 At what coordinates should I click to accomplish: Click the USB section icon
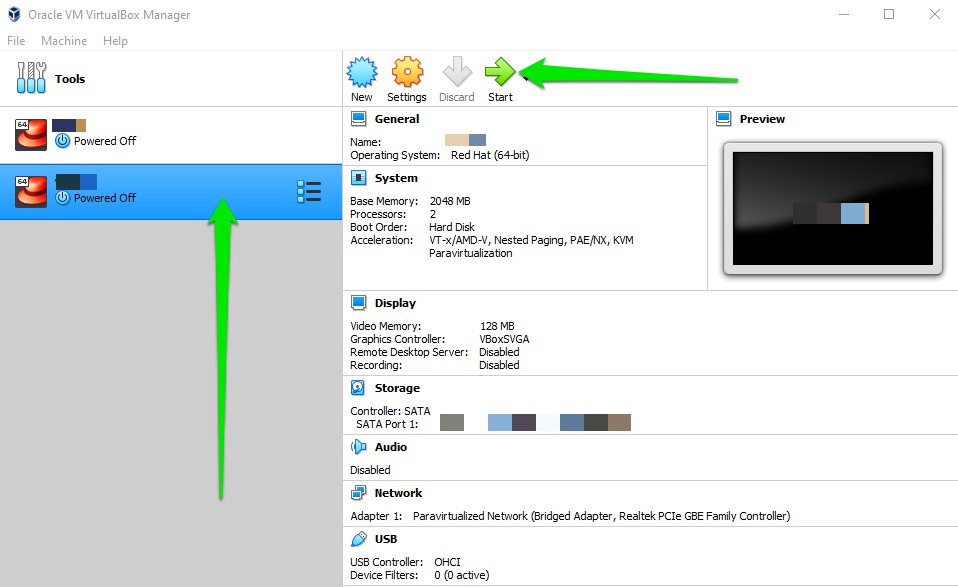point(358,539)
